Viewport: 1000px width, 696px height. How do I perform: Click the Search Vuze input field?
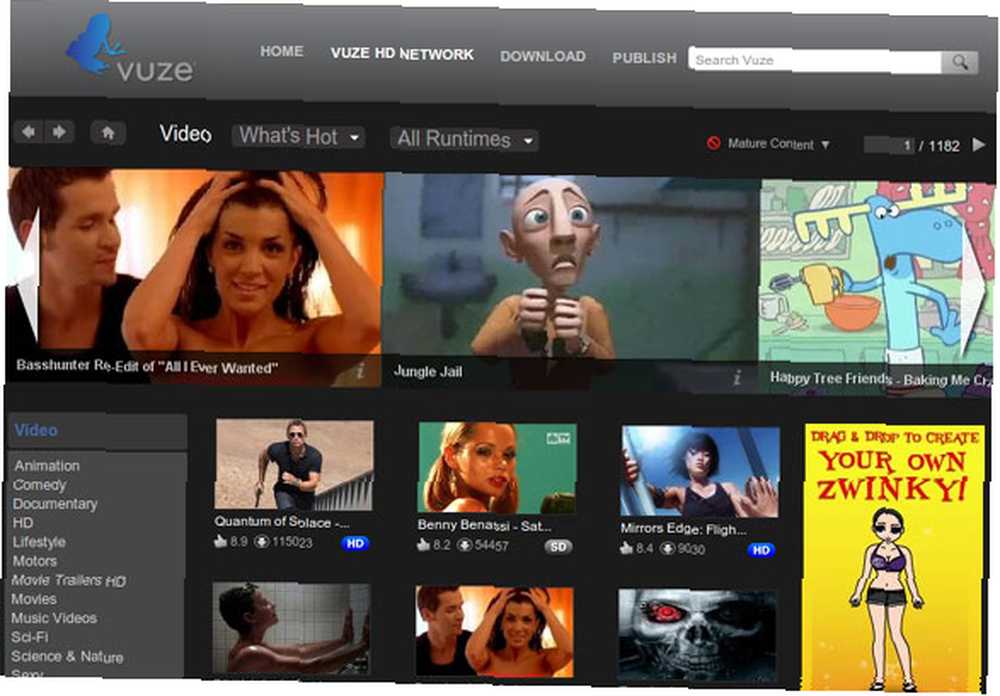(815, 60)
